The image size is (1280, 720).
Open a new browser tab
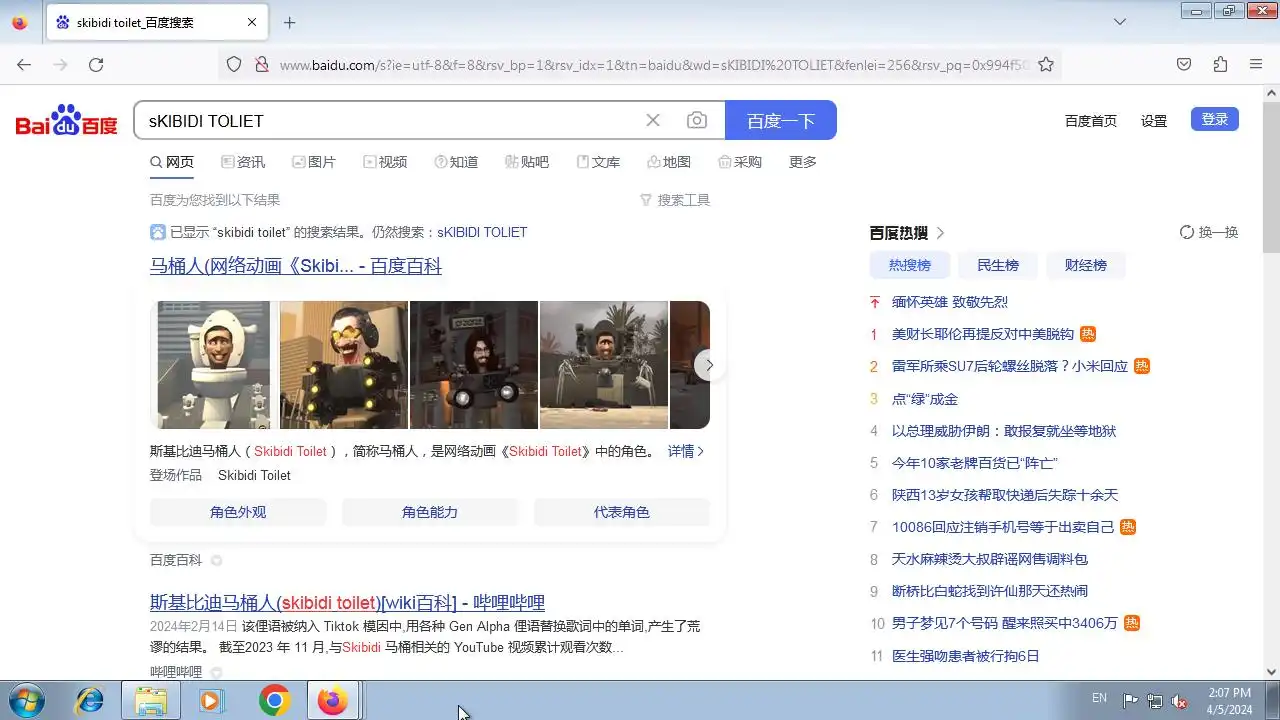pyautogui.click(x=289, y=22)
